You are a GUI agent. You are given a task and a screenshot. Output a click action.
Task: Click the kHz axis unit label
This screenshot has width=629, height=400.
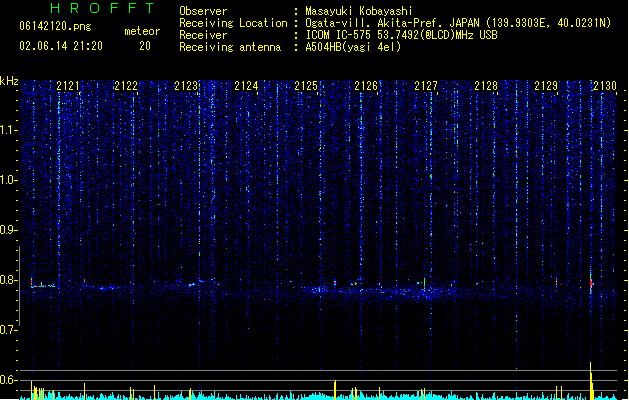tap(9, 81)
